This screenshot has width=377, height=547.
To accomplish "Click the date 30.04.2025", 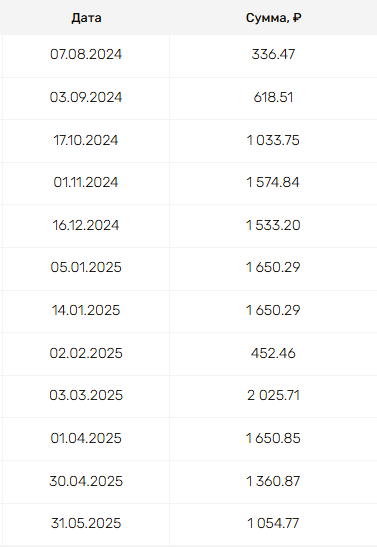I will point(86,481).
